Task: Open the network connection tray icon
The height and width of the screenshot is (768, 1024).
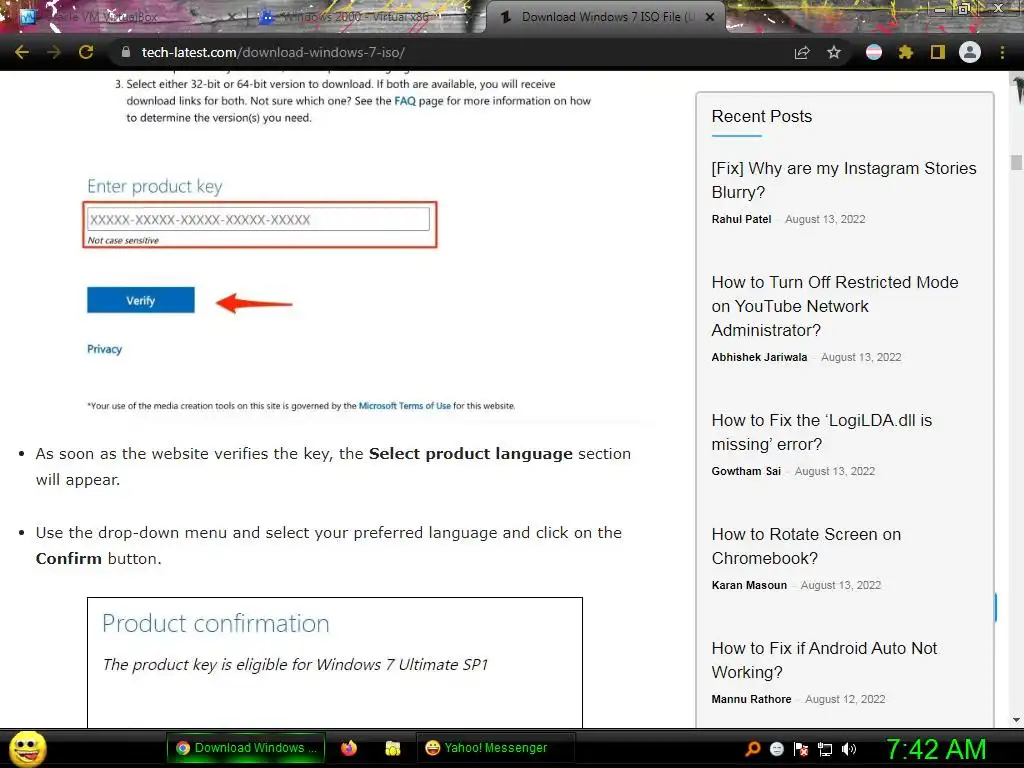Action: click(x=825, y=749)
